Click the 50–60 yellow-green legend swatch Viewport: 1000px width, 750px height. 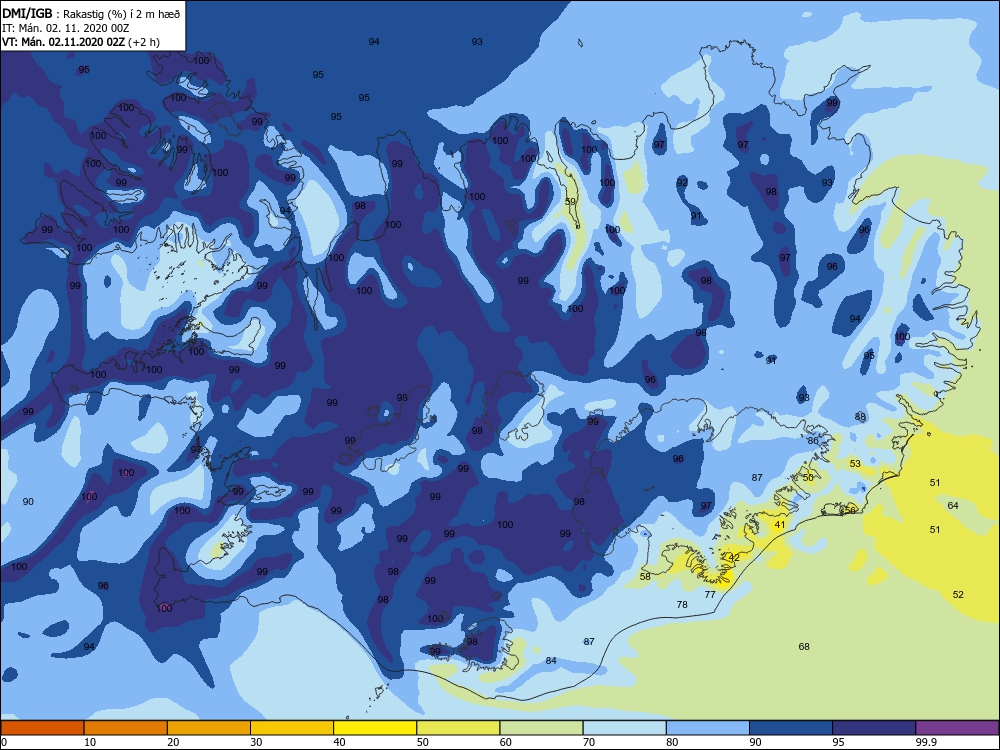[x=458, y=728]
